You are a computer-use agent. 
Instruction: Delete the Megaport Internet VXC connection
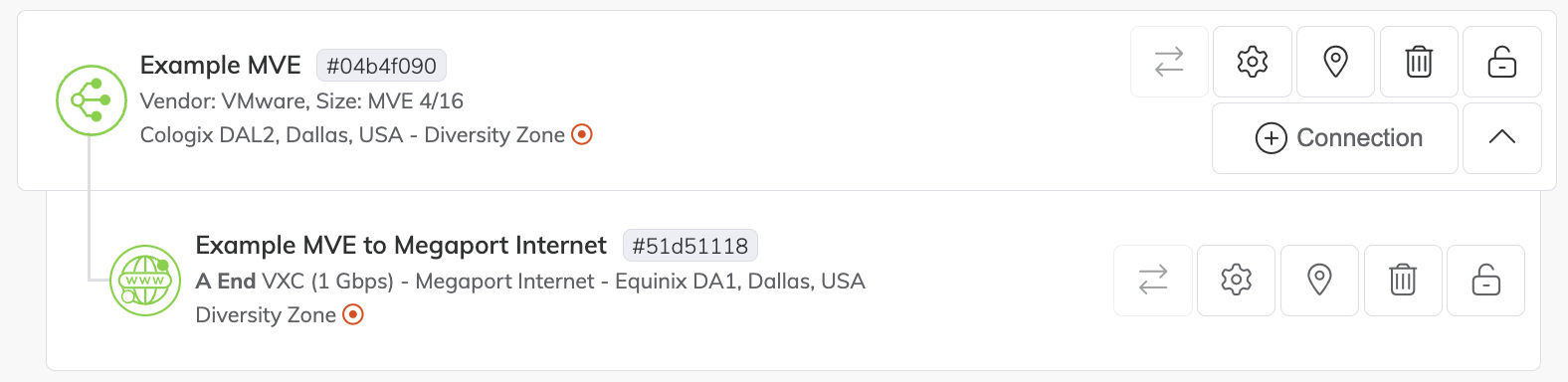1403,280
